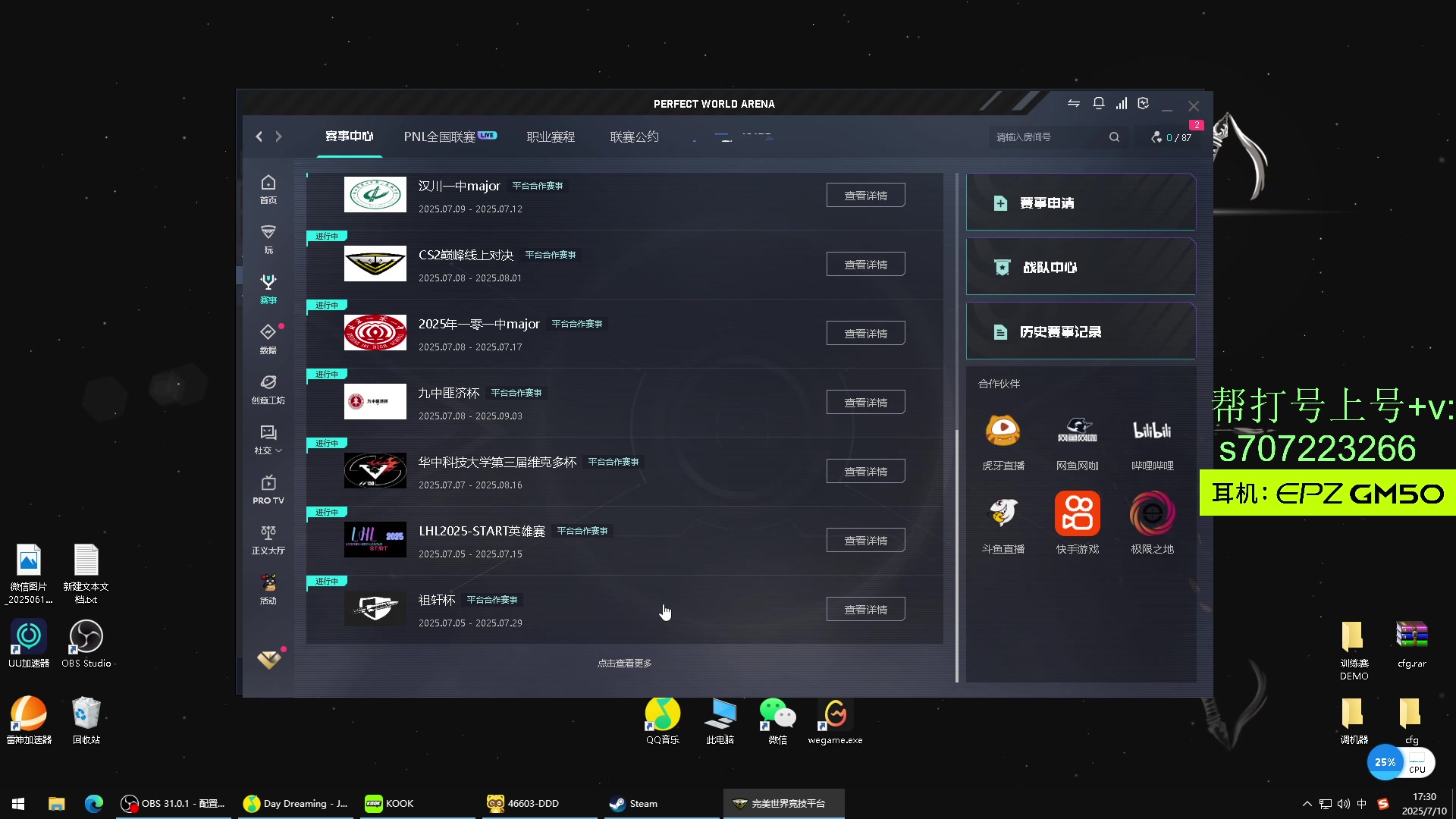Open volume control in system tray
The height and width of the screenshot is (819, 1456).
point(1344,804)
